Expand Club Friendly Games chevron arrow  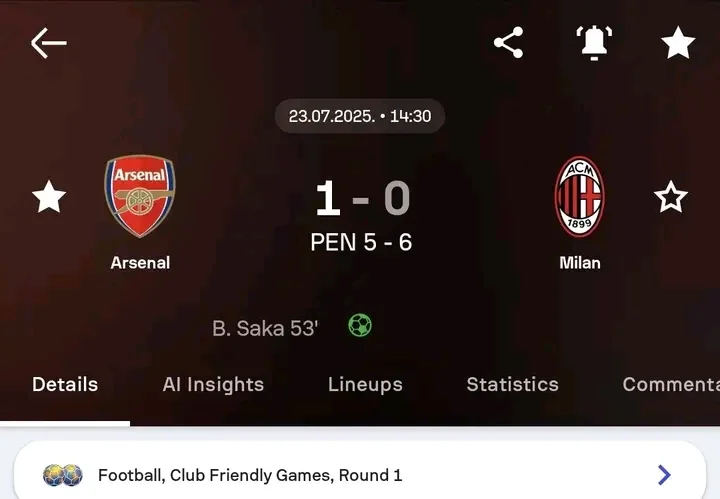pyautogui.click(x=664, y=475)
